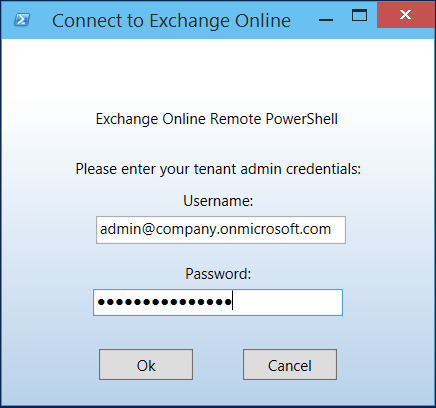Click the 'Connect to Exchange Online' title text
This screenshot has width=436, height=408.
click(x=171, y=21)
